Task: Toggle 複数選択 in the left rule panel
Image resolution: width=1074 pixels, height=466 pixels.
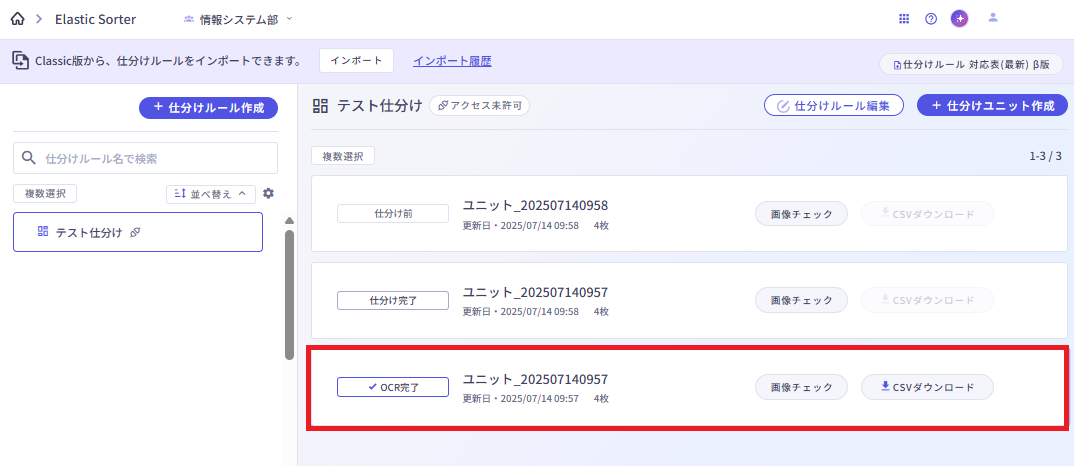Action: click(x=45, y=194)
